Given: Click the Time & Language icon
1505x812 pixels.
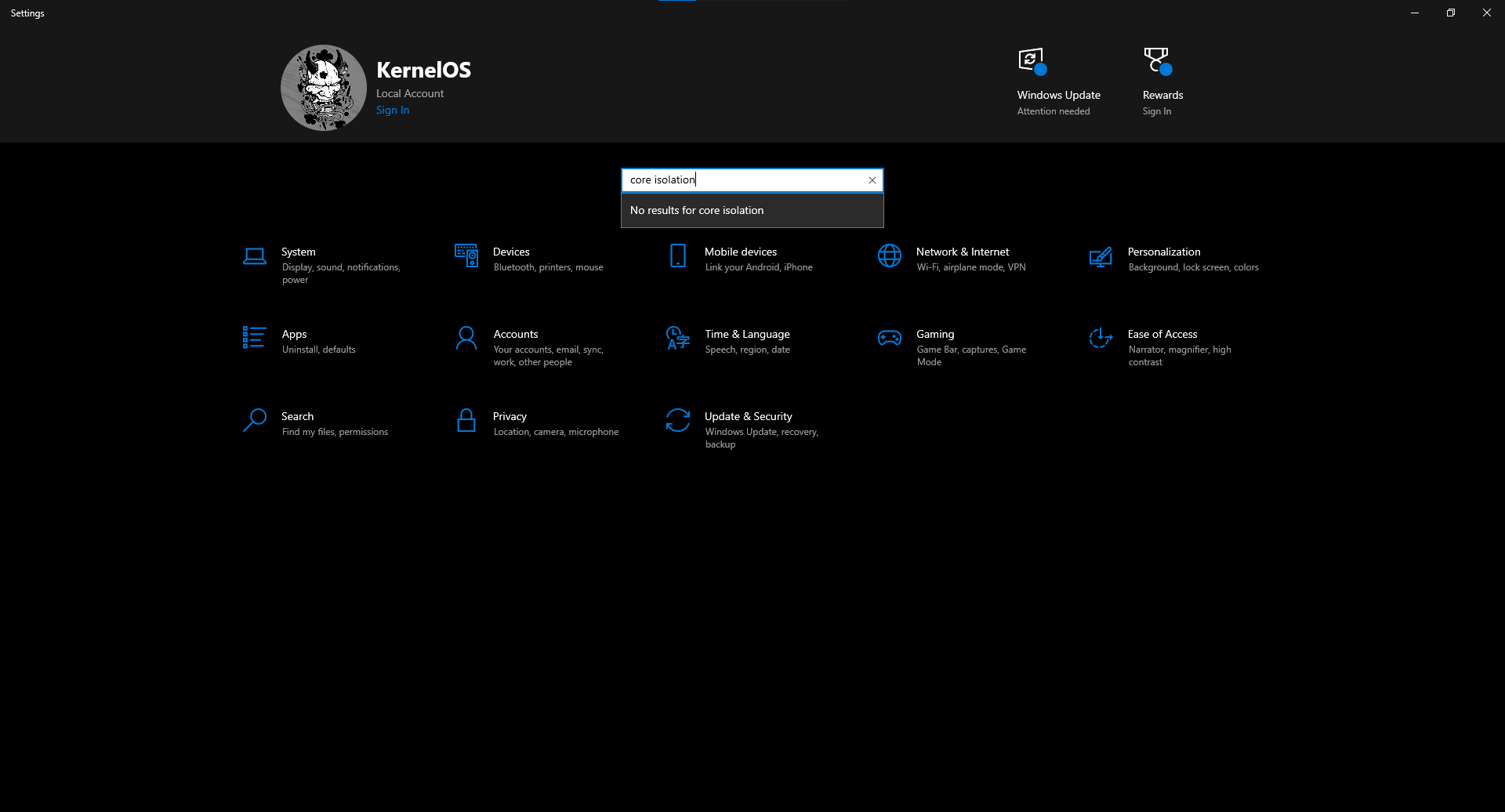Looking at the screenshot, I should [x=678, y=338].
